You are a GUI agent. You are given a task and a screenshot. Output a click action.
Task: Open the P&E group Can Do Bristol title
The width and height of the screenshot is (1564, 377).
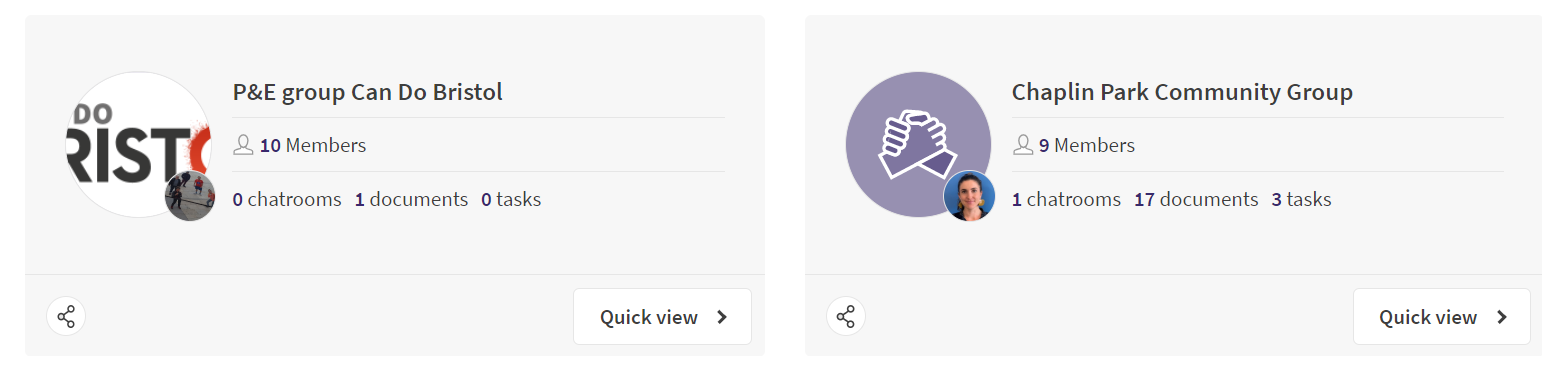tap(367, 92)
